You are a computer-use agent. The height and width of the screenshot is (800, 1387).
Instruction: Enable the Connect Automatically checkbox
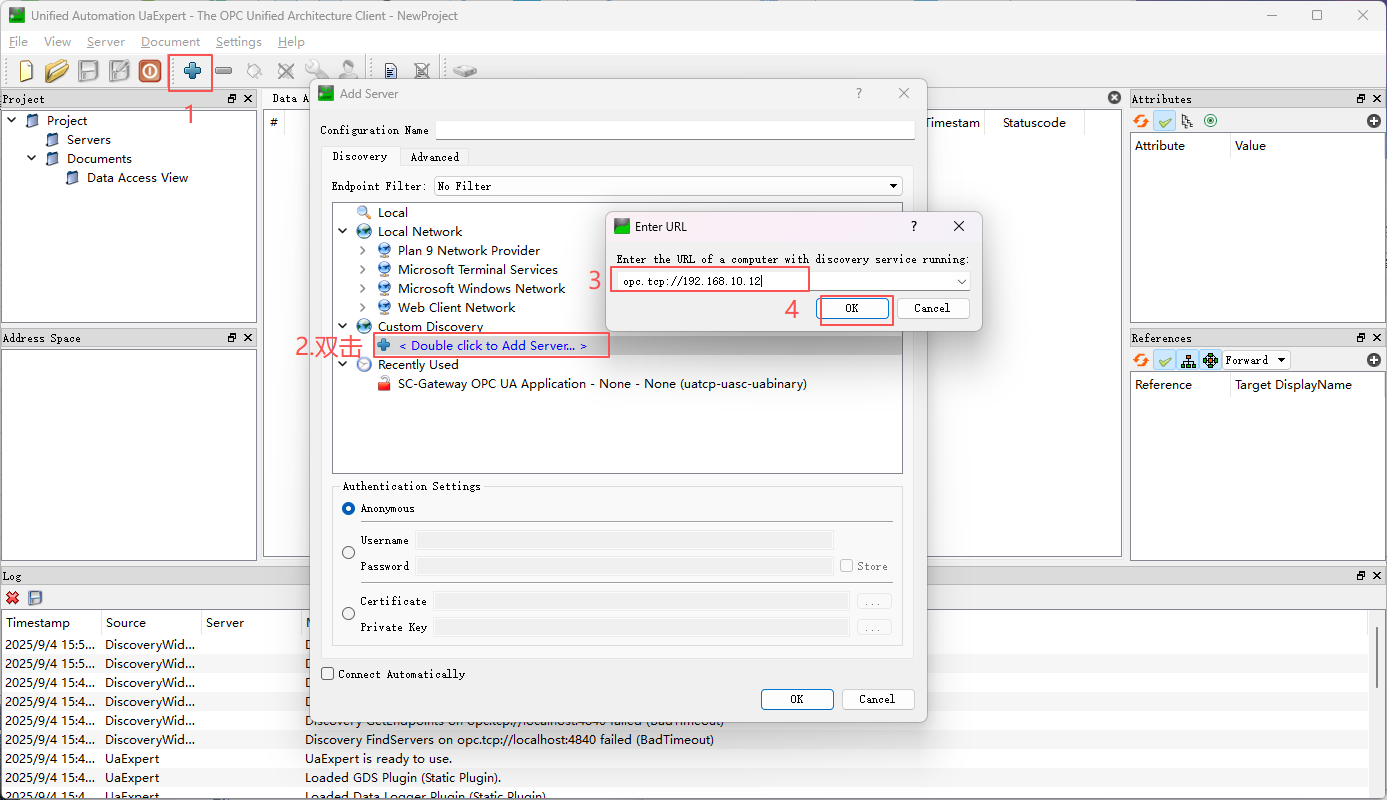pyautogui.click(x=327, y=674)
